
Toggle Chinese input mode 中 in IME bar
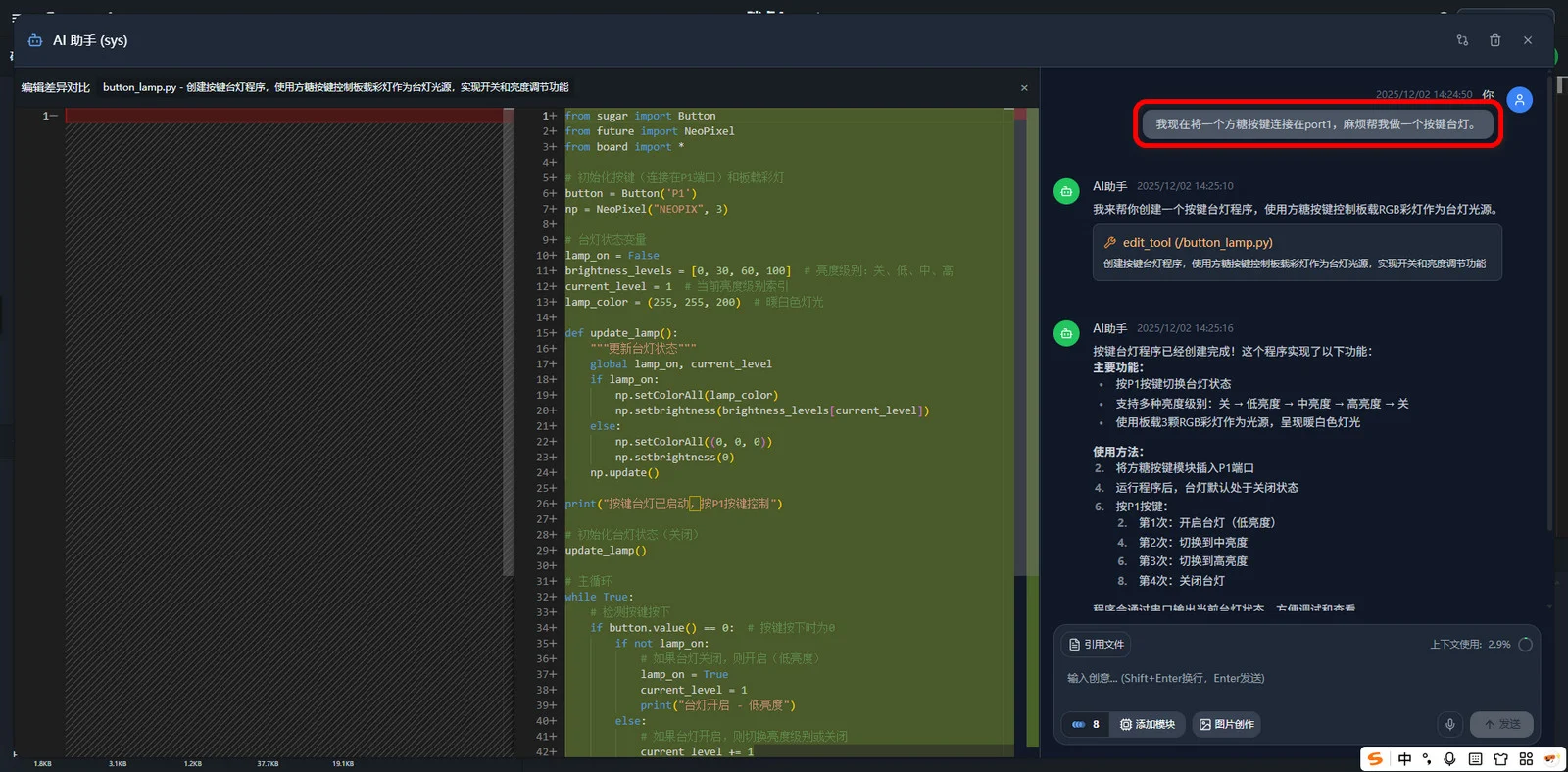(x=1404, y=759)
